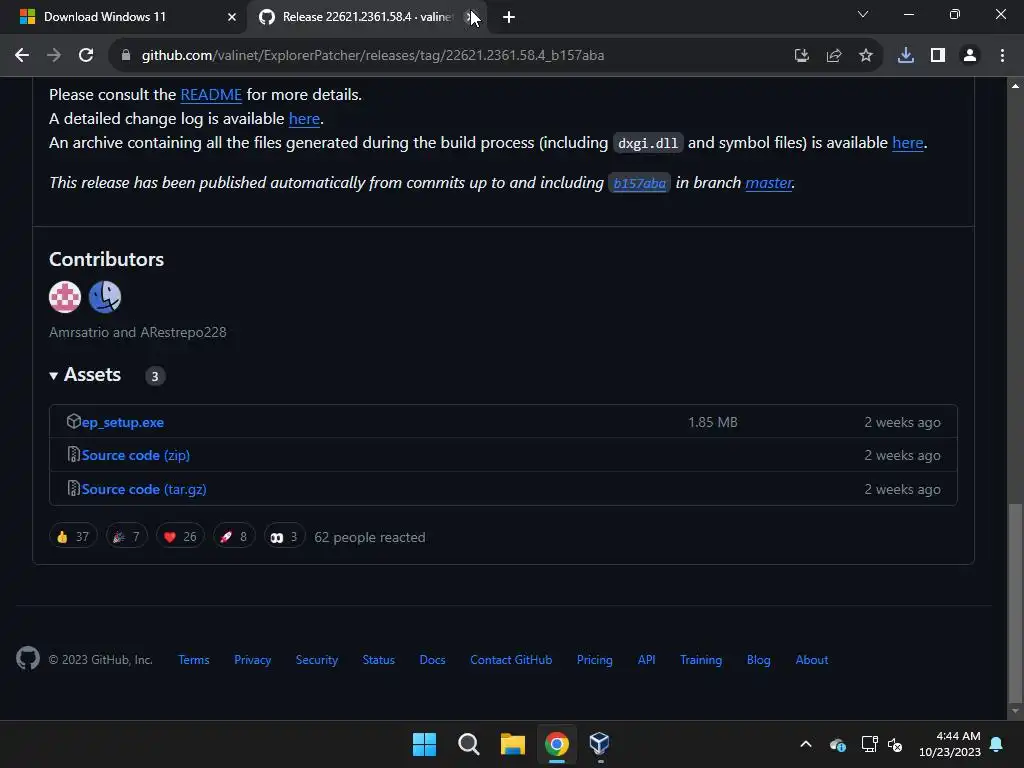Open Privacy footer link
This screenshot has height=768, width=1024.
tap(253, 660)
